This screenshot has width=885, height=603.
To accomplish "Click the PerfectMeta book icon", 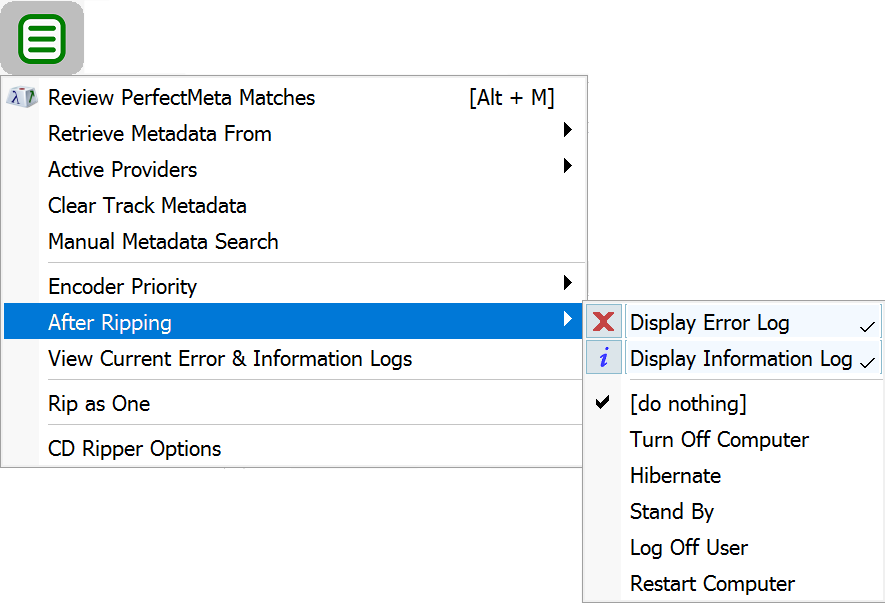I will [22, 97].
